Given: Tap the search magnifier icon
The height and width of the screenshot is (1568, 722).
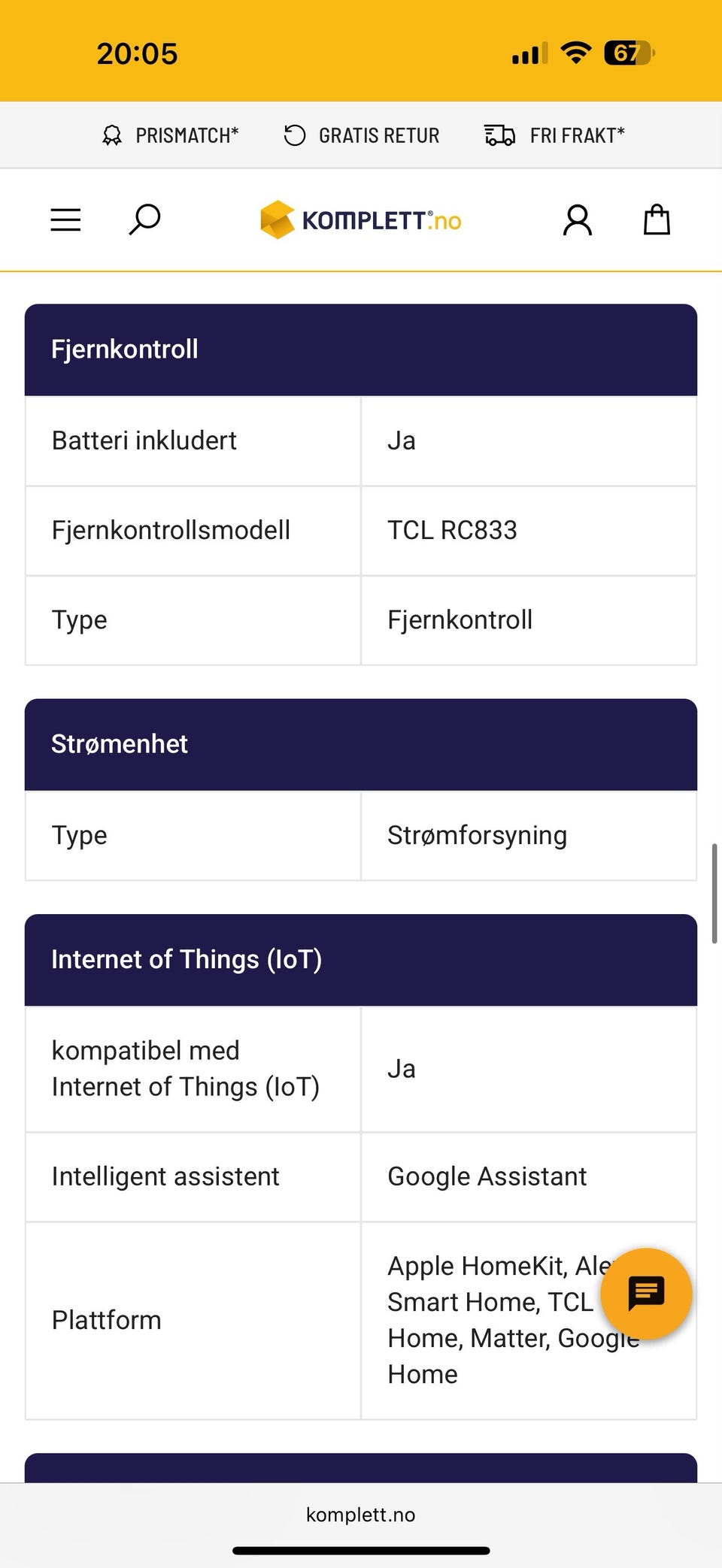Looking at the screenshot, I should [144, 219].
